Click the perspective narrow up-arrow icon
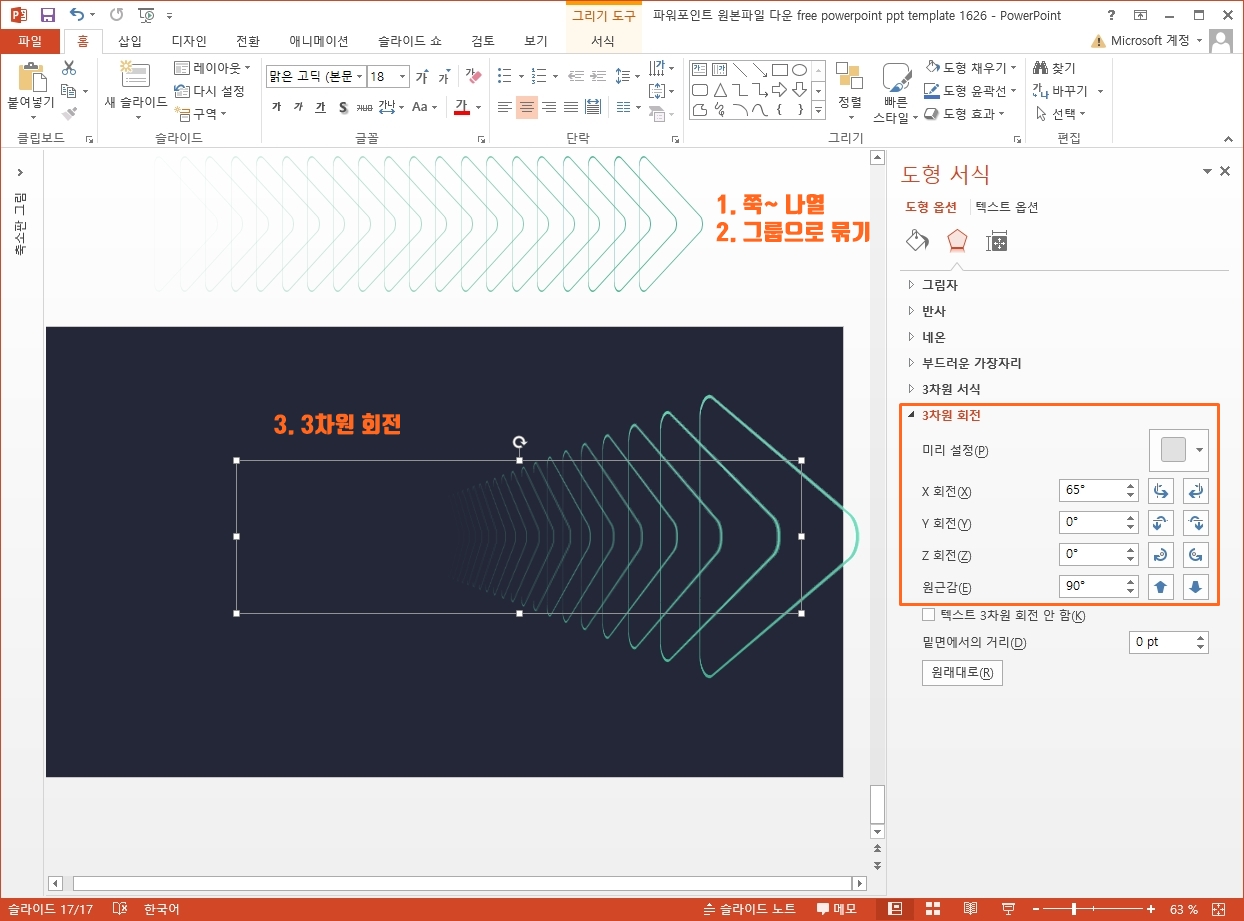 [x=1161, y=587]
